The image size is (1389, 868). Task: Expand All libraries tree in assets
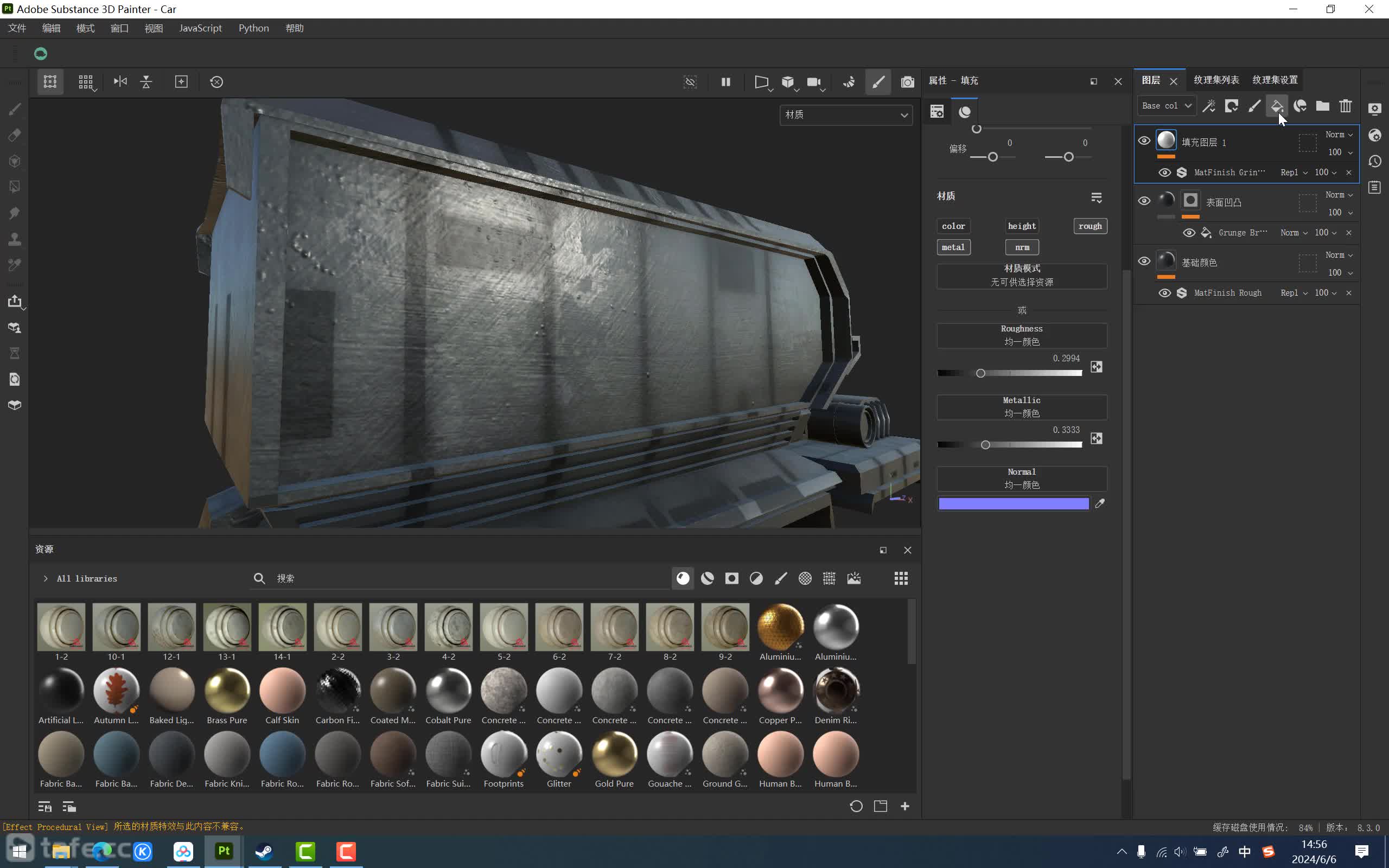(x=46, y=578)
